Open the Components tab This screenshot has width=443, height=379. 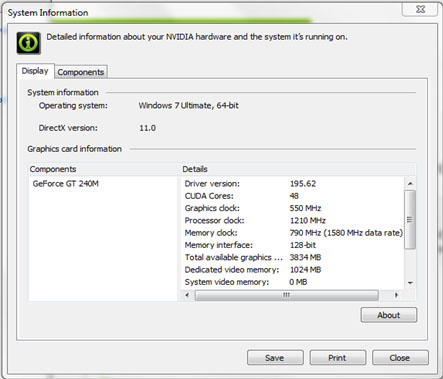(x=81, y=72)
